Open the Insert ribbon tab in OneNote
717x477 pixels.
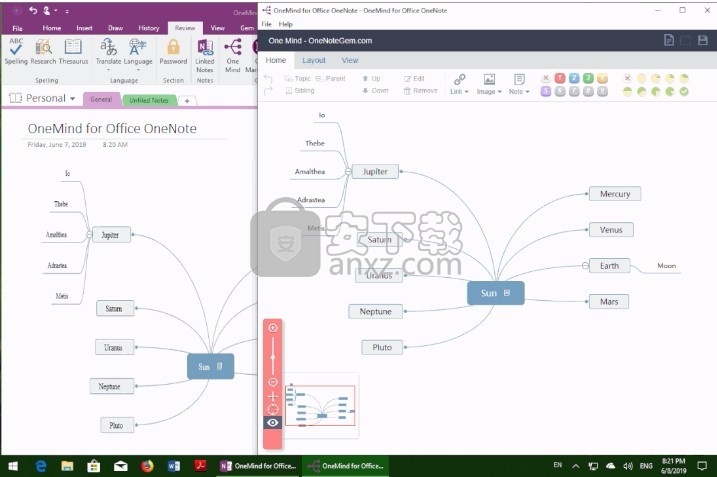[x=84, y=28]
